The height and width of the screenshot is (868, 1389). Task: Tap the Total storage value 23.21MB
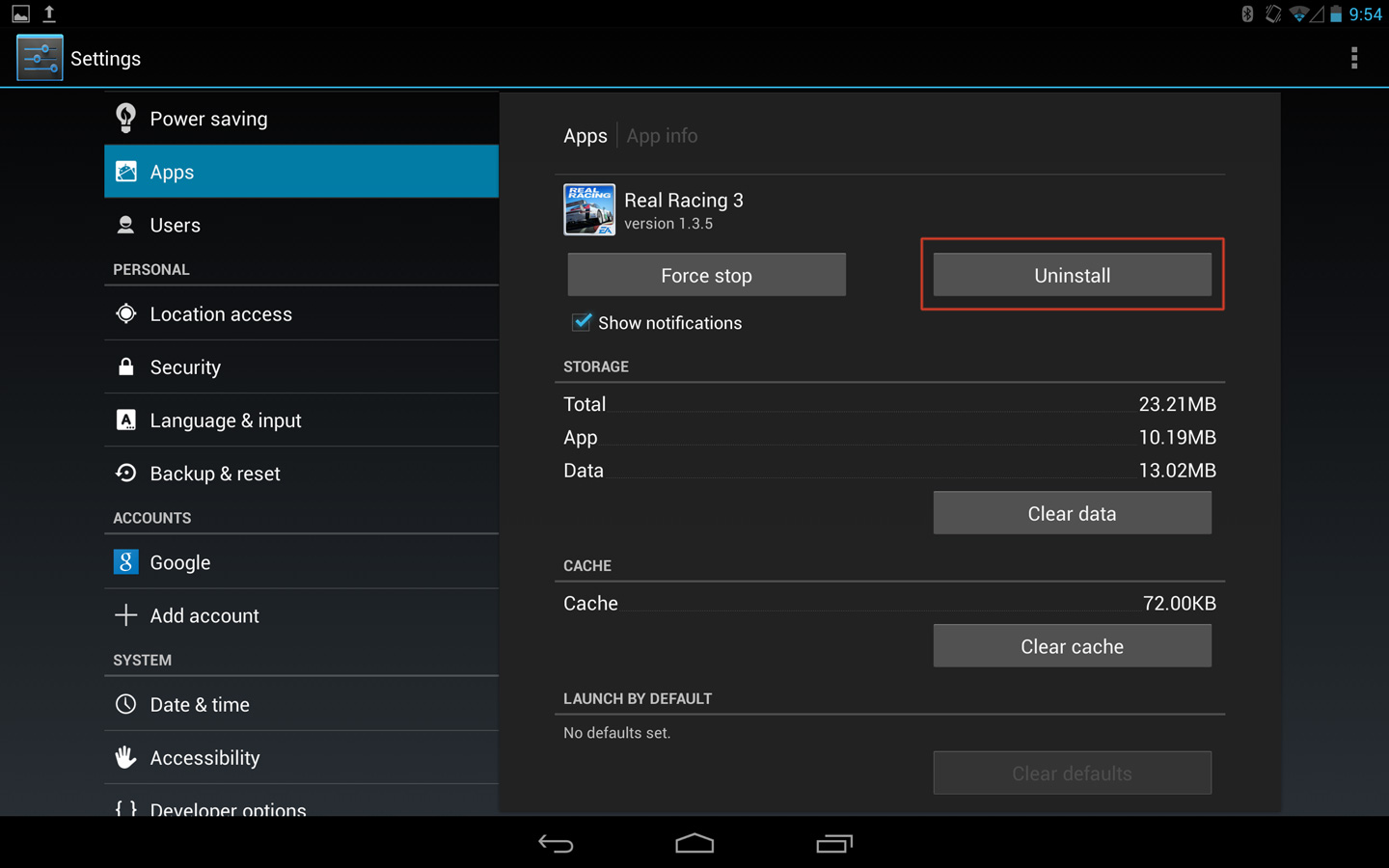coord(1177,404)
